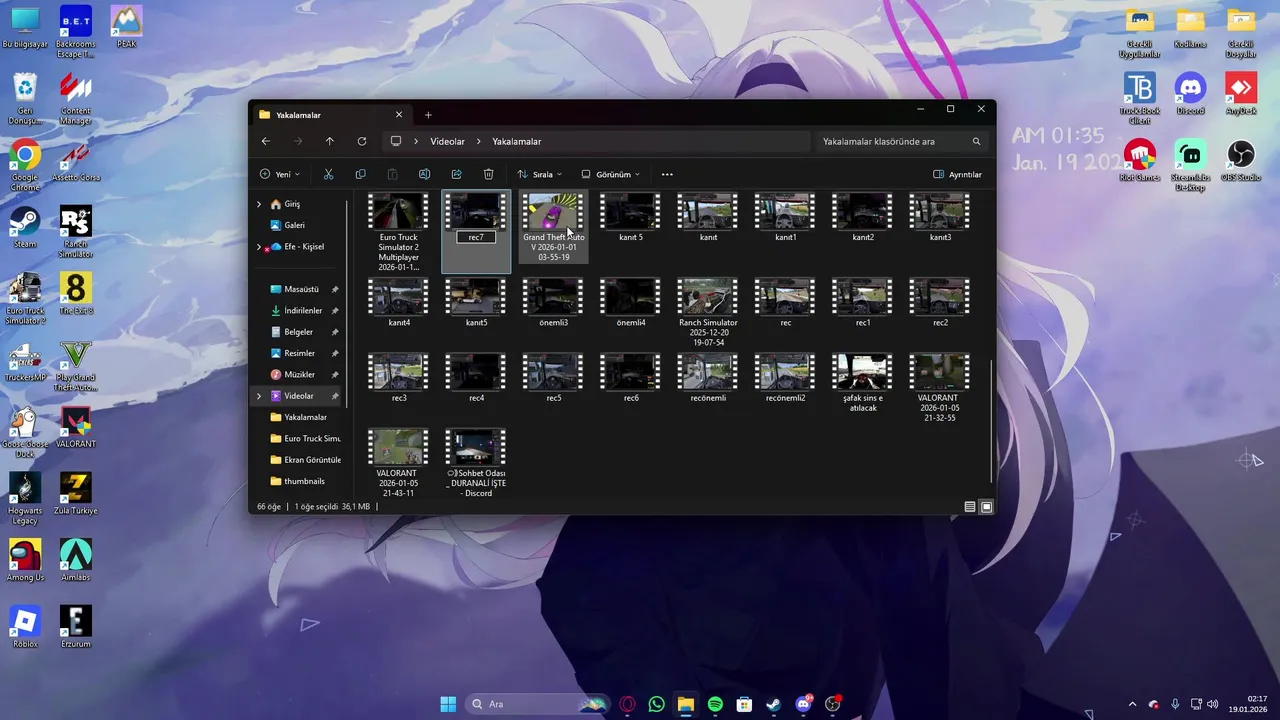Add a new Explorer tab
Screen dimensions: 1280x720
click(428, 115)
